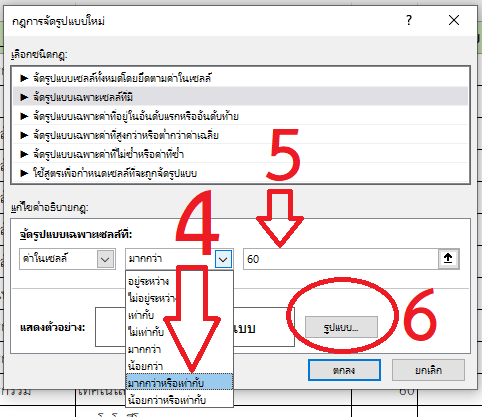The width and height of the screenshot is (482, 417).
Task: Choose มากกว่าหรือเท่ากับ from the operator list
Action: click(x=179, y=383)
